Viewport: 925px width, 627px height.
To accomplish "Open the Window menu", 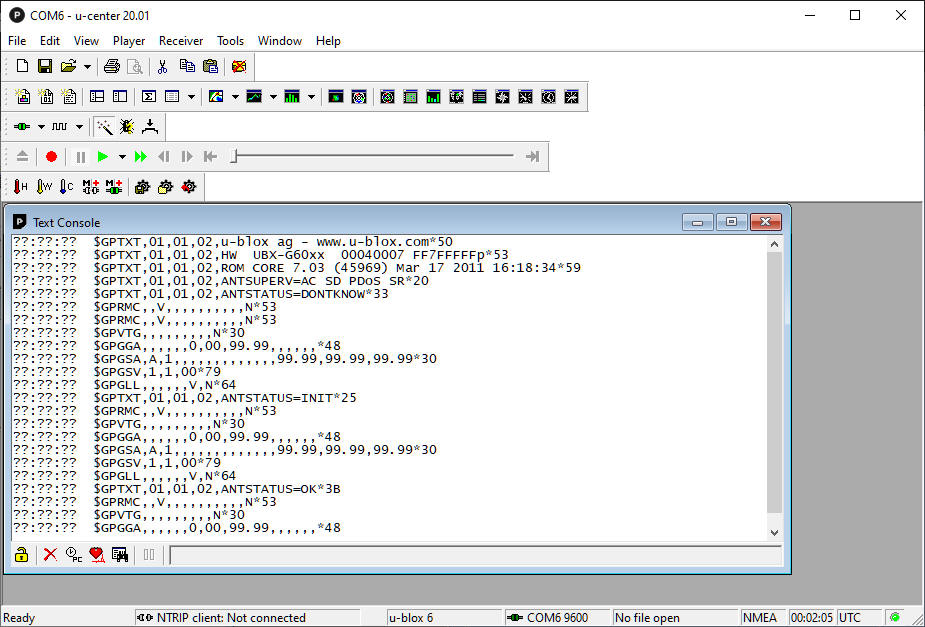I will [280, 41].
